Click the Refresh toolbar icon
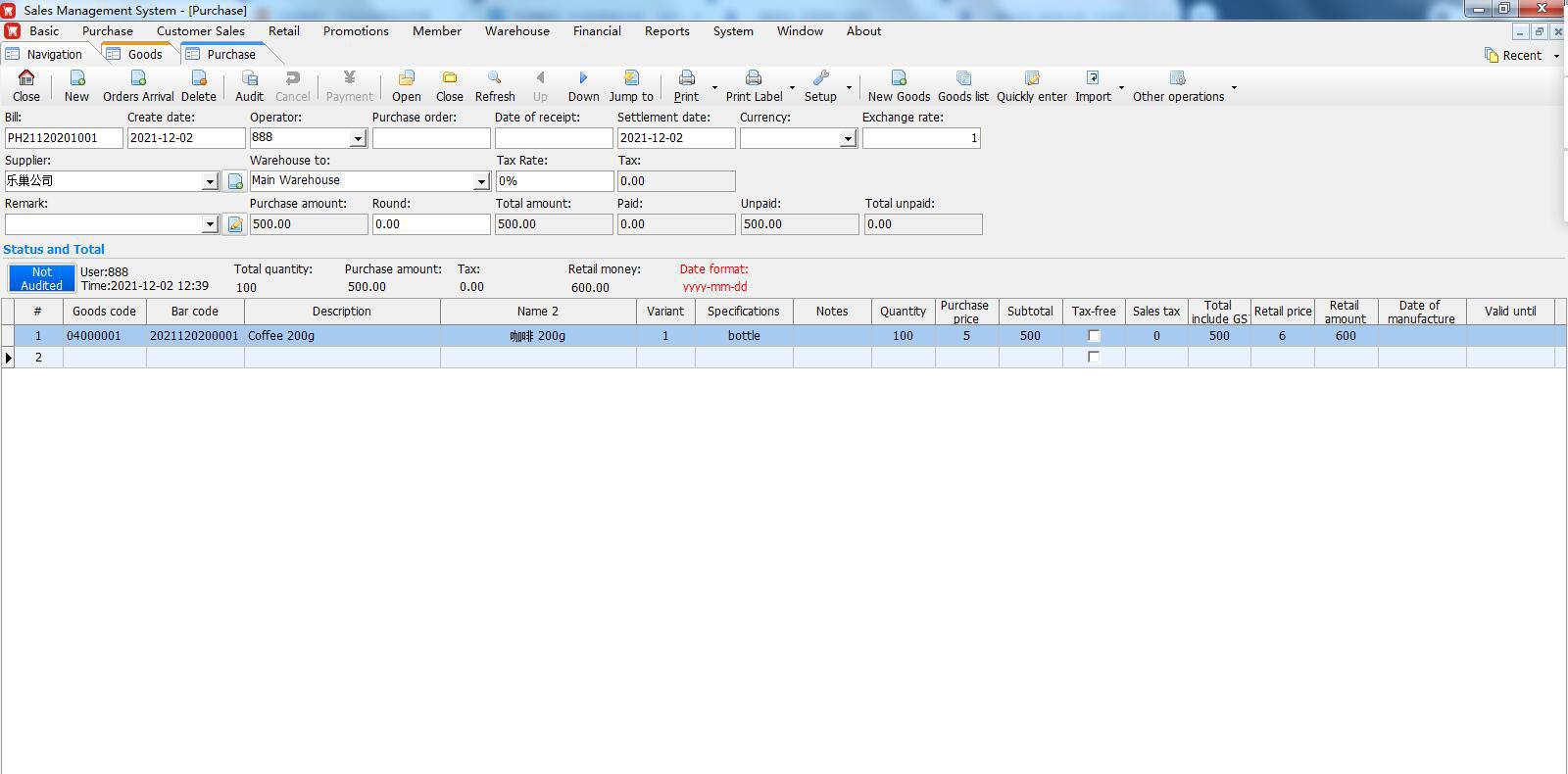This screenshot has height=774, width=1568. (x=494, y=79)
